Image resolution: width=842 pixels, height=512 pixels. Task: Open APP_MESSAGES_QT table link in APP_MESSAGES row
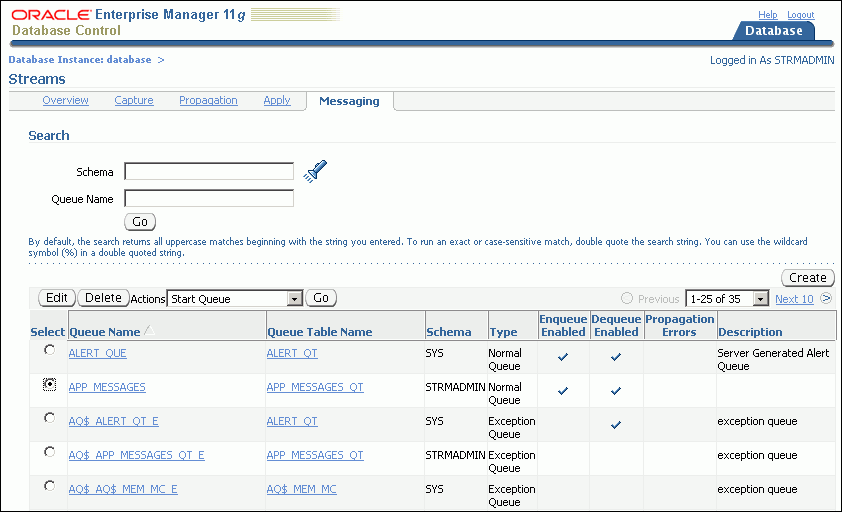(315, 387)
